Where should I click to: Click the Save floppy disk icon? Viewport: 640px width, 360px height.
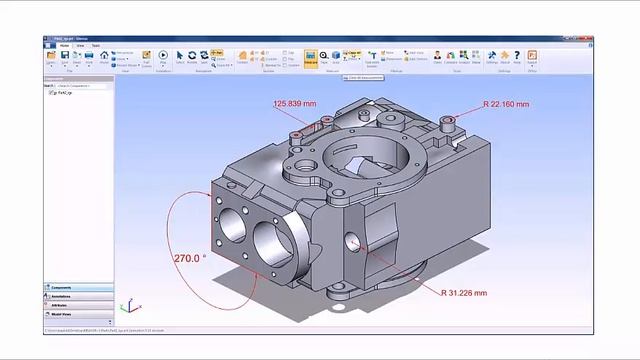click(64, 55)
